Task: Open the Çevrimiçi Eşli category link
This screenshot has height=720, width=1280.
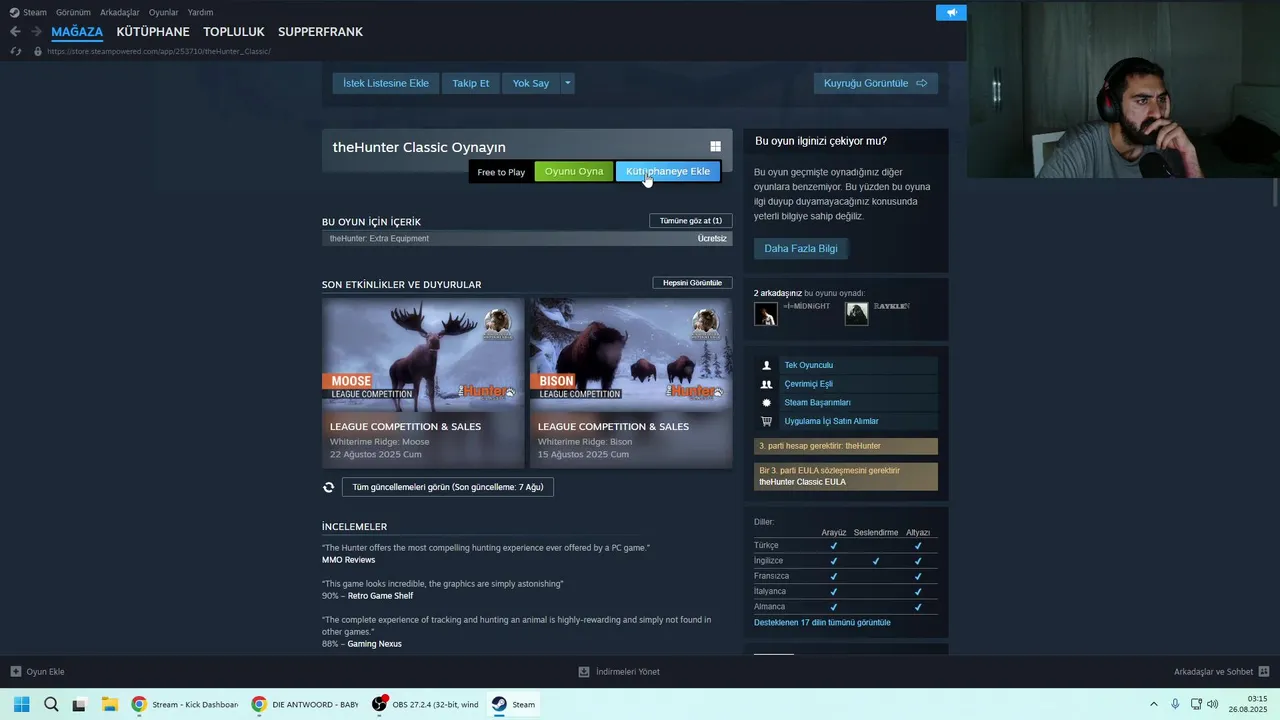Action: (x=809, y=384)
